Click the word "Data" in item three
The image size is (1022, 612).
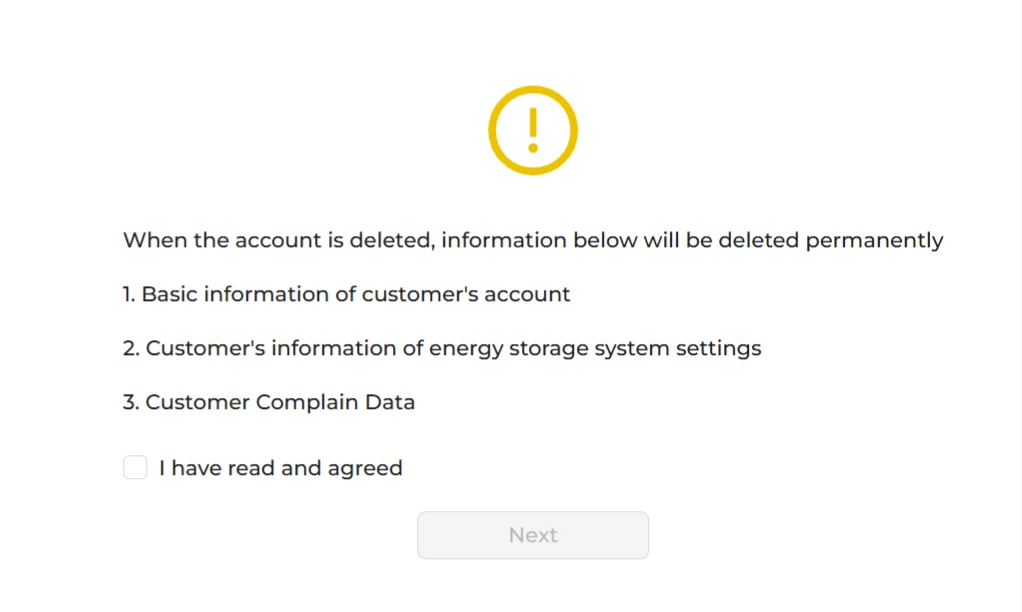390,402
